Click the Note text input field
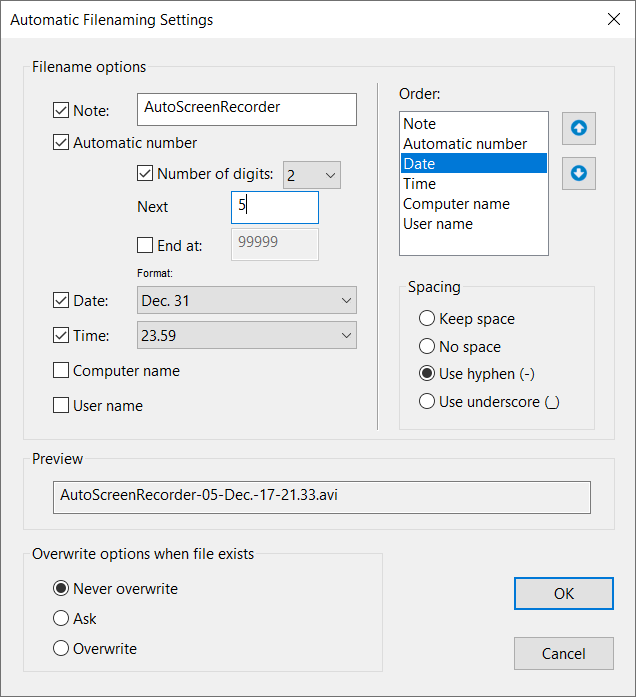 pyautogui.click(x=247, y=109)
